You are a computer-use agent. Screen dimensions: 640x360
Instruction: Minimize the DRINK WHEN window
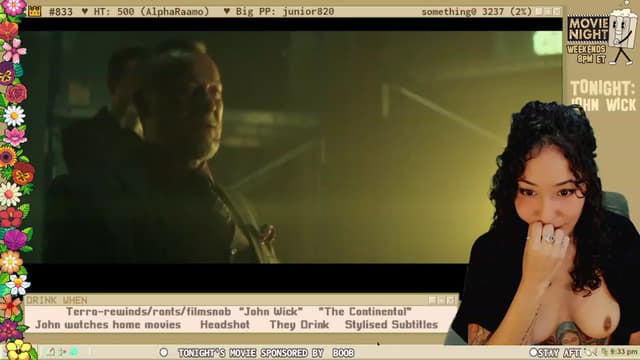tap(432, 300)
